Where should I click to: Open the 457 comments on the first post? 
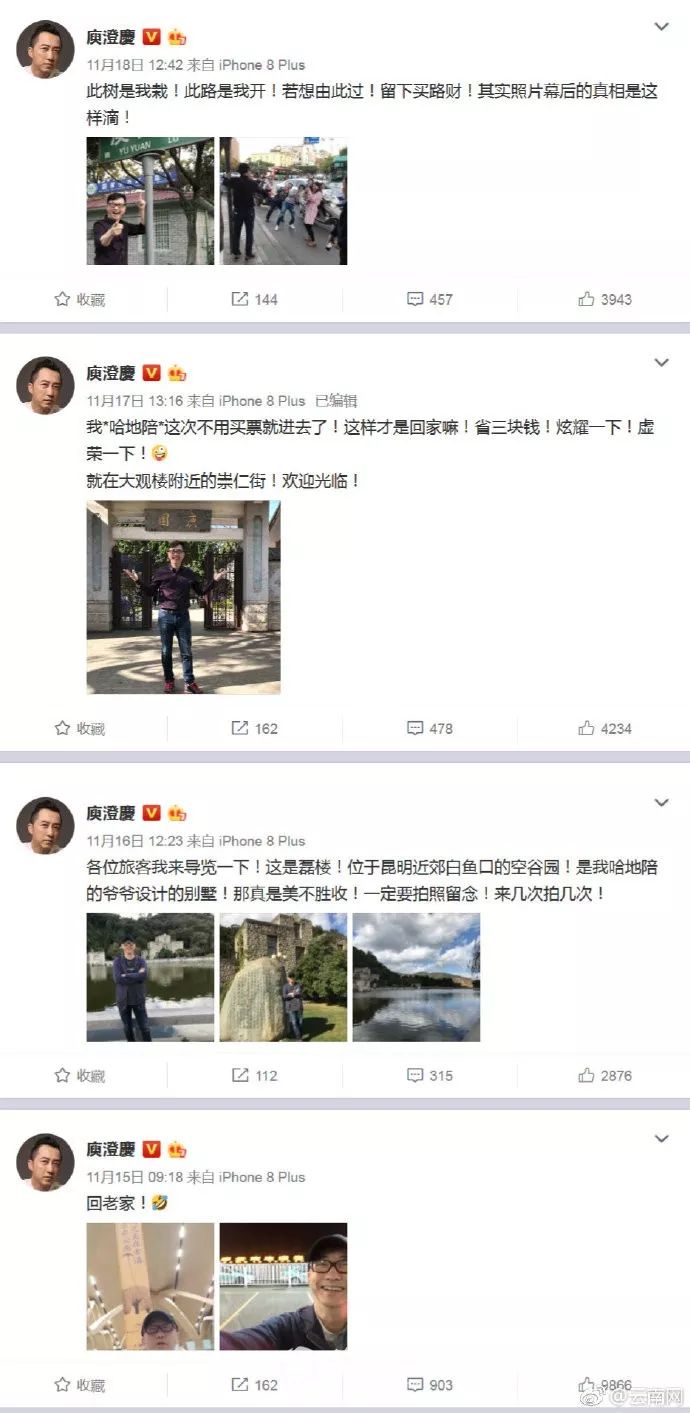[430, 299]
